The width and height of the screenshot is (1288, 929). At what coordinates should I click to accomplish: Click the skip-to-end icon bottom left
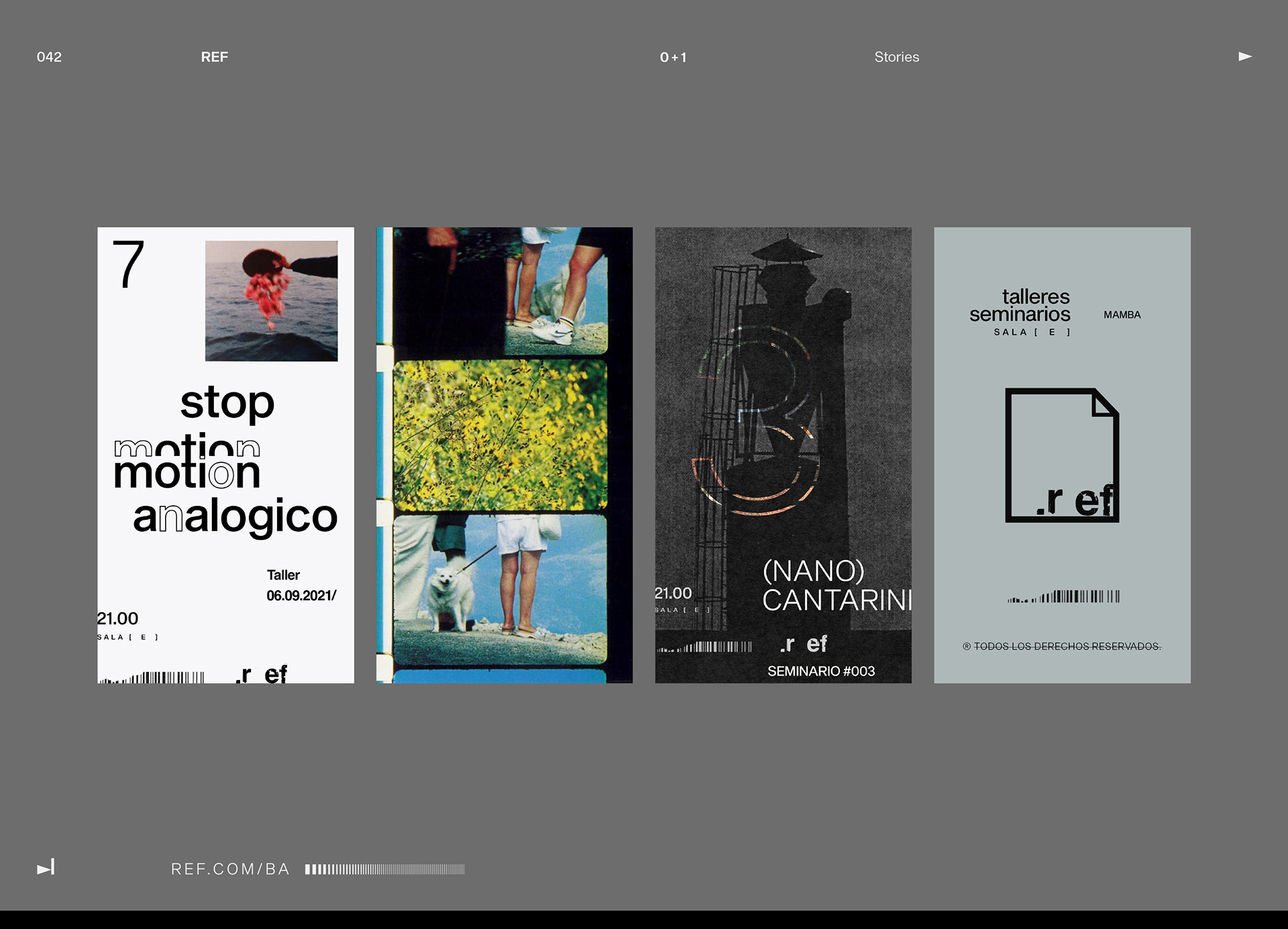click(x=46, y=868)
